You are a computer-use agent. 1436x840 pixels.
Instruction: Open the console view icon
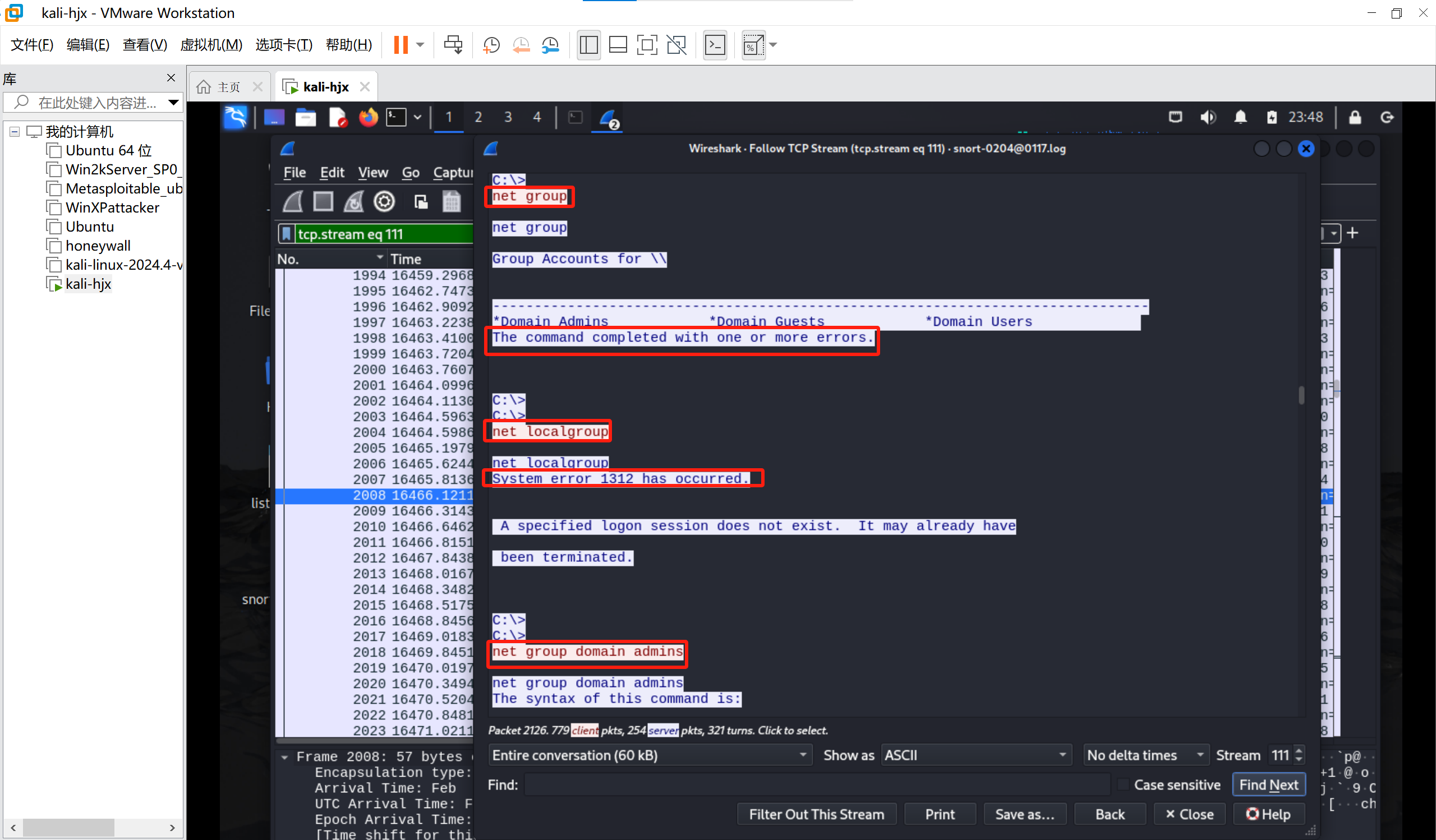point(715,44)
